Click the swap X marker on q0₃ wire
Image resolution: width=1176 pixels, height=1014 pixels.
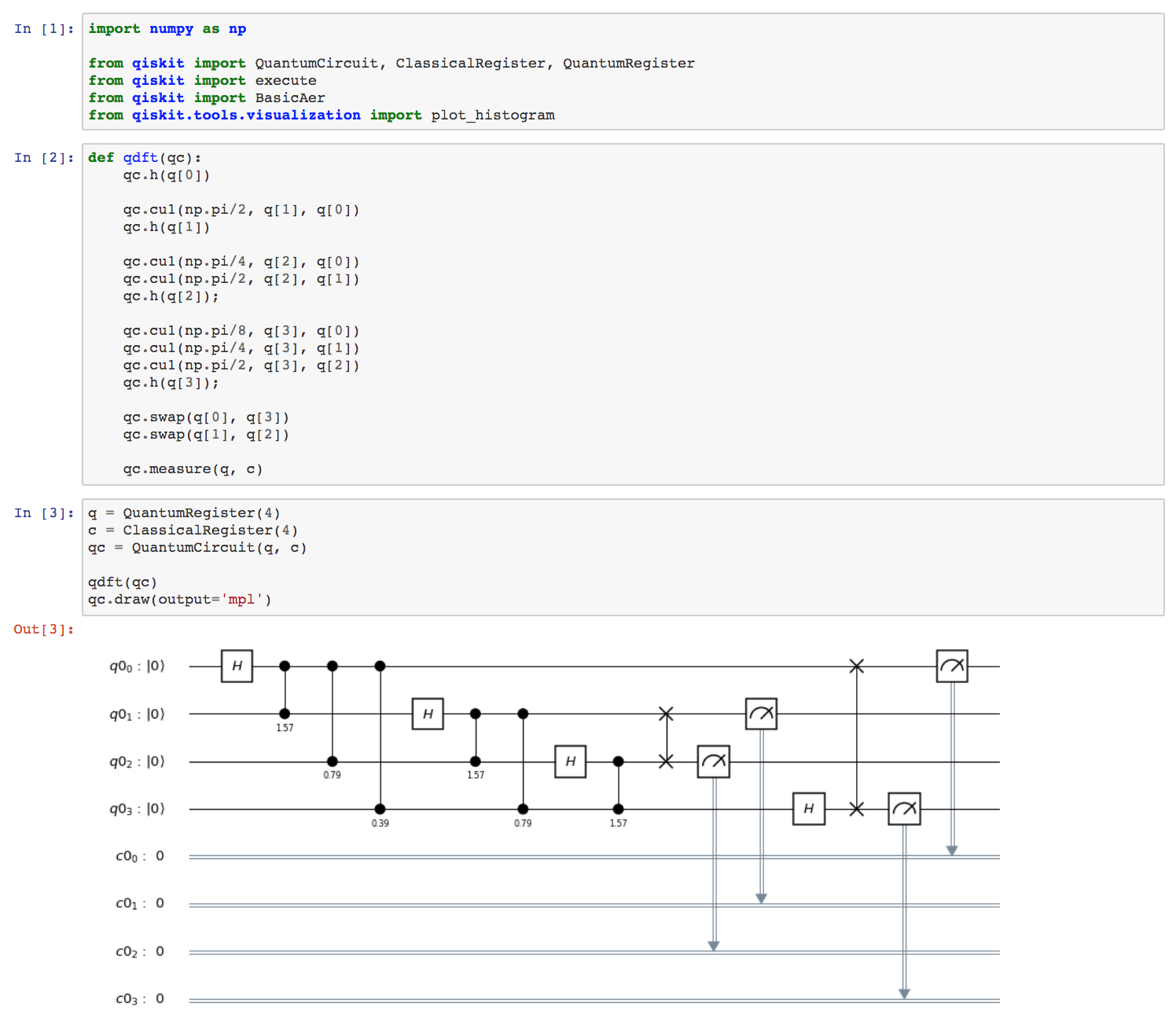(x=857, y=809)
